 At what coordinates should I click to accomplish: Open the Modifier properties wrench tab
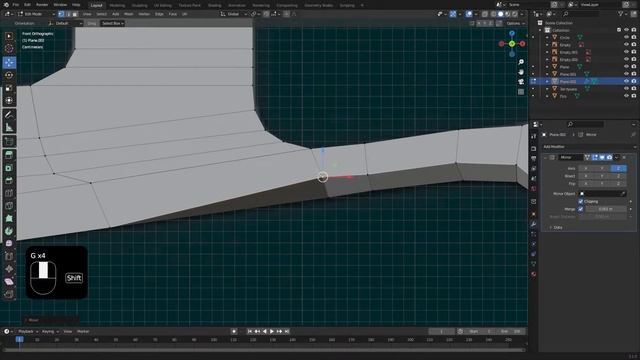[533, 224]
